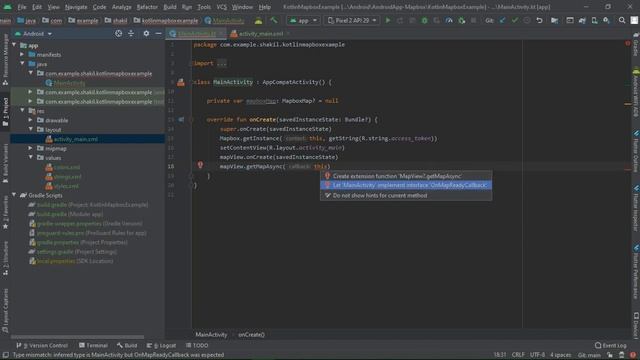Click the Debug app bug icon
Image resolution: width=640 pixels, height=360 pixels.
coord(424,20)
